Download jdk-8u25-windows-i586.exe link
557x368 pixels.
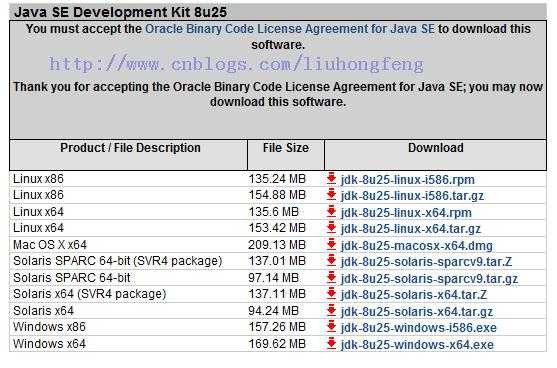point(418,328)
